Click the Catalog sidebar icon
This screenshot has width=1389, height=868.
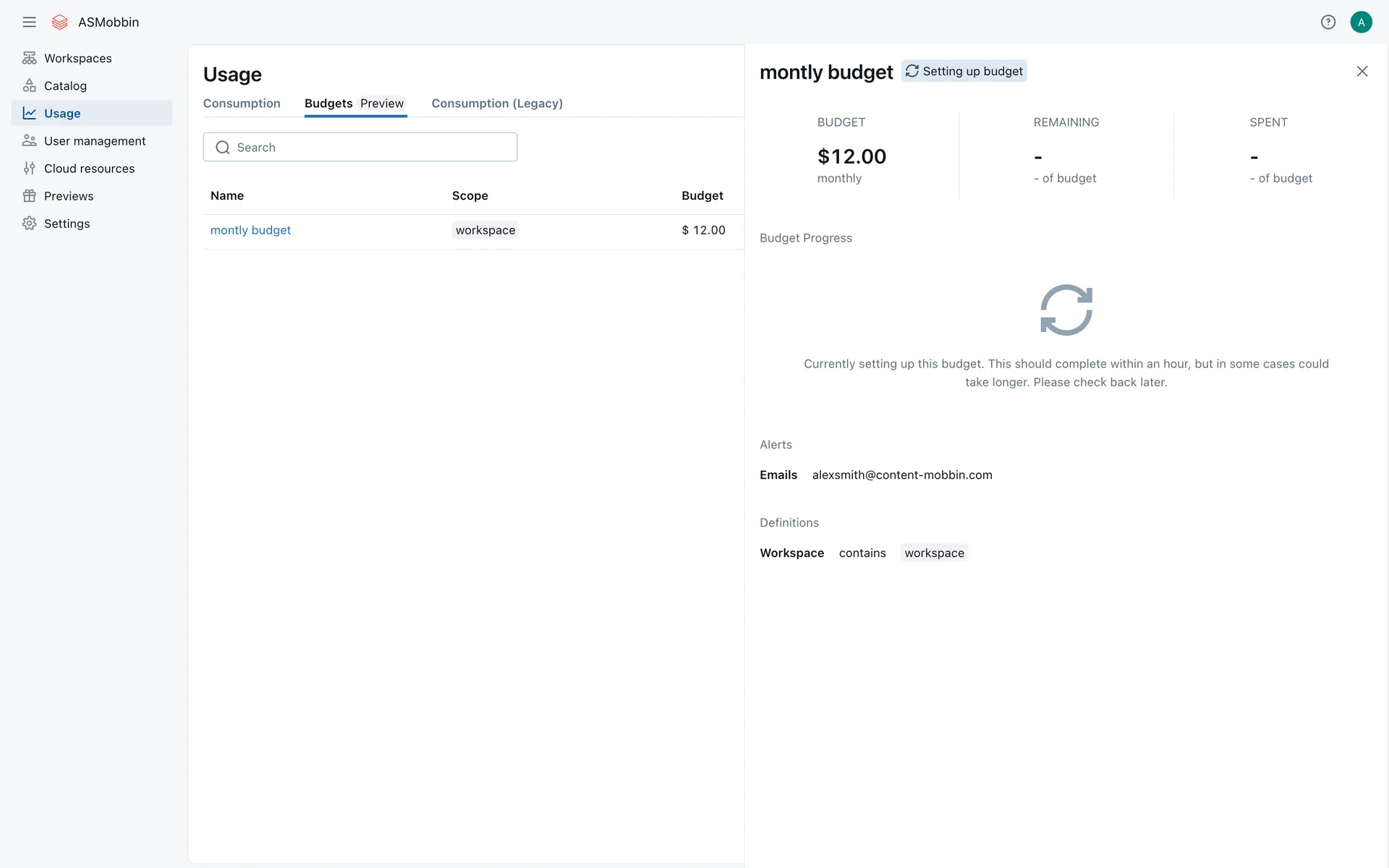click(x=29, y=85)
